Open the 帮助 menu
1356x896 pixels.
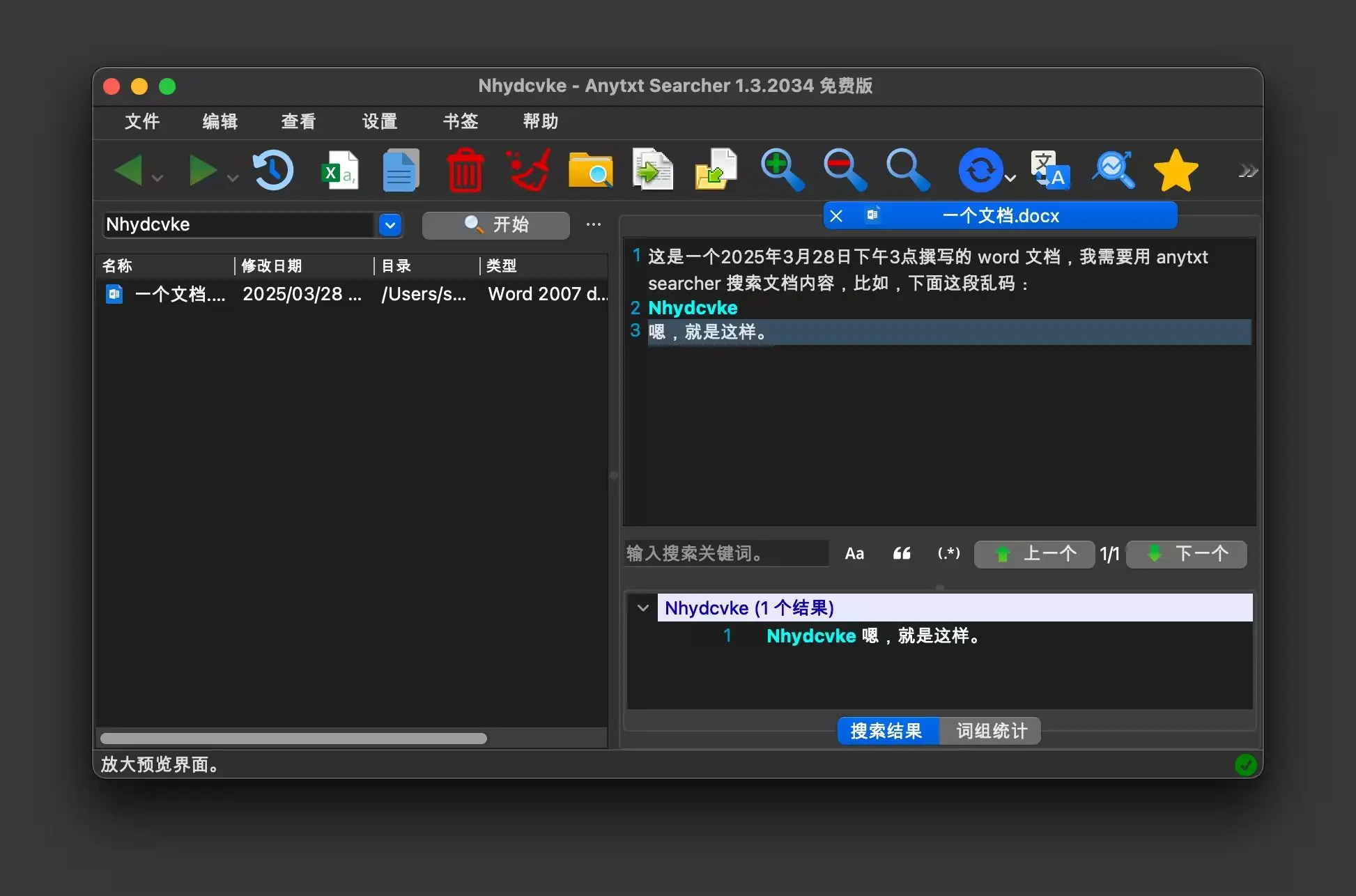pyautogui.click(x=541, y=121)
